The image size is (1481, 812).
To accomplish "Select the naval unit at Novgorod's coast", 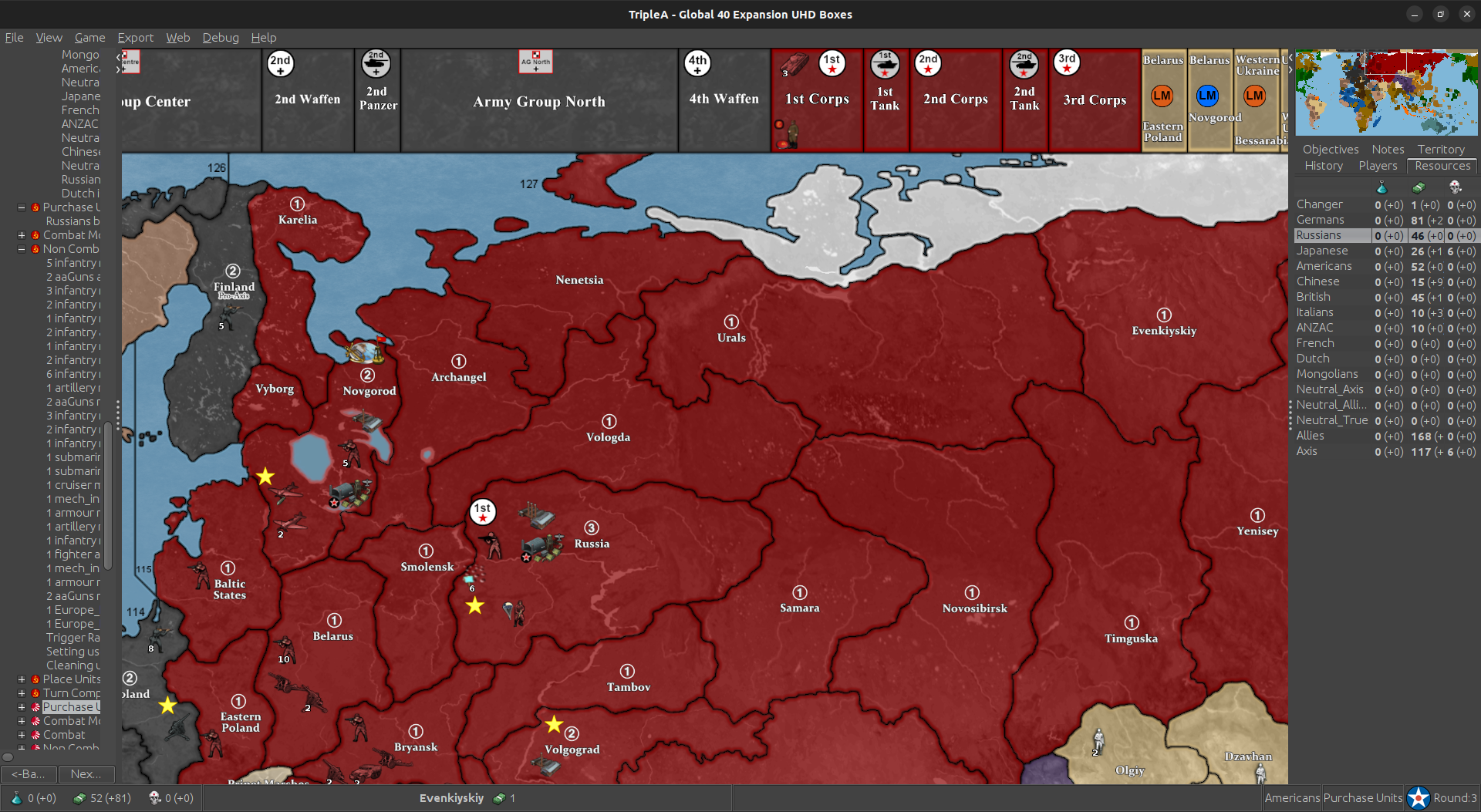I will pyautogui.click(x=365, y=352).
